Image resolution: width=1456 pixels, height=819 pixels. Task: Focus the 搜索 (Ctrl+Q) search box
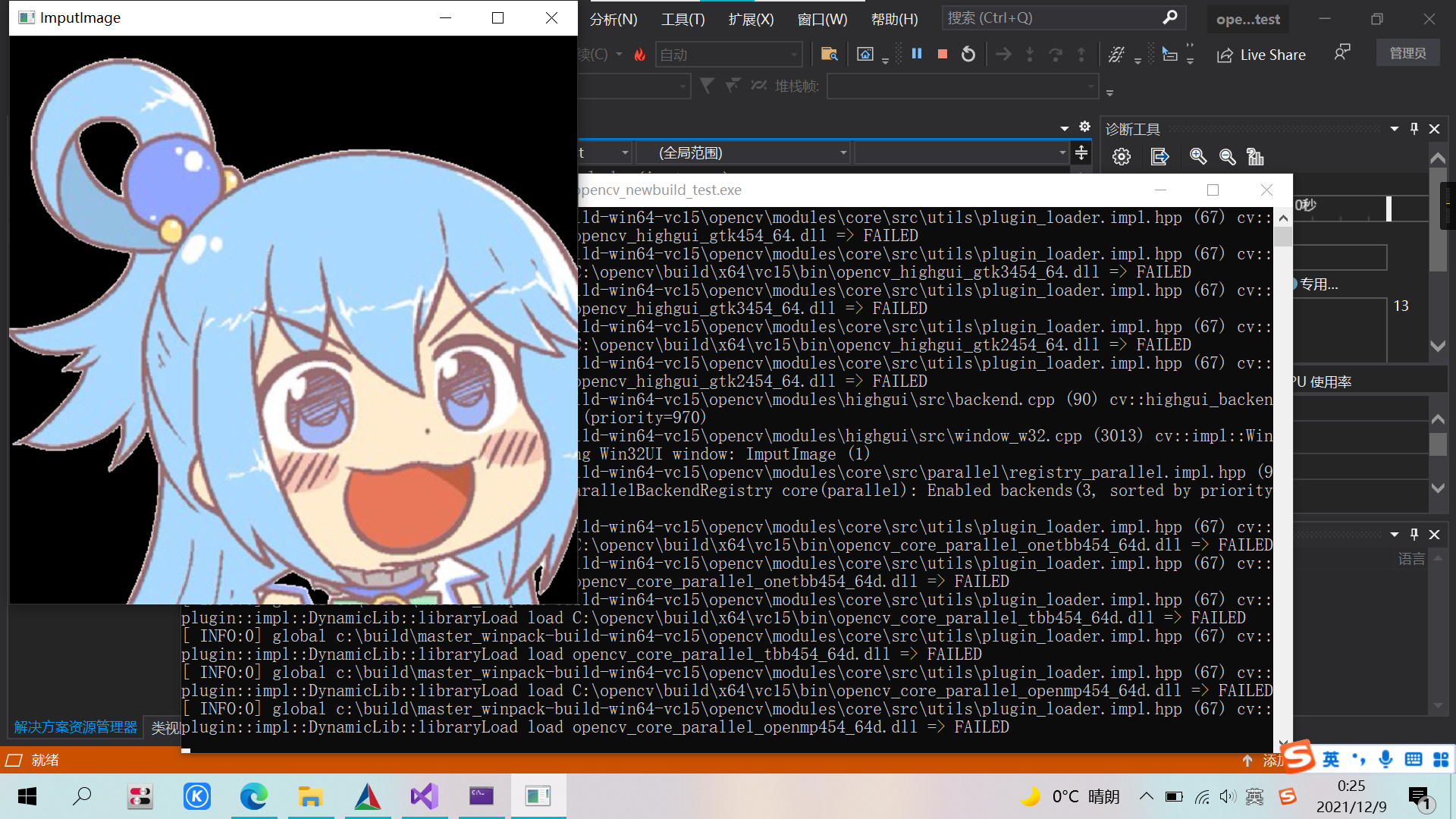tap(1063, 17)
